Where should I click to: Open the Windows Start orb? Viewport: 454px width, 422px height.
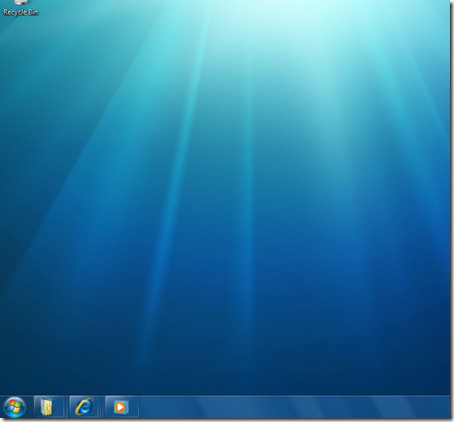pyautogui.click(x=14, y=407)
